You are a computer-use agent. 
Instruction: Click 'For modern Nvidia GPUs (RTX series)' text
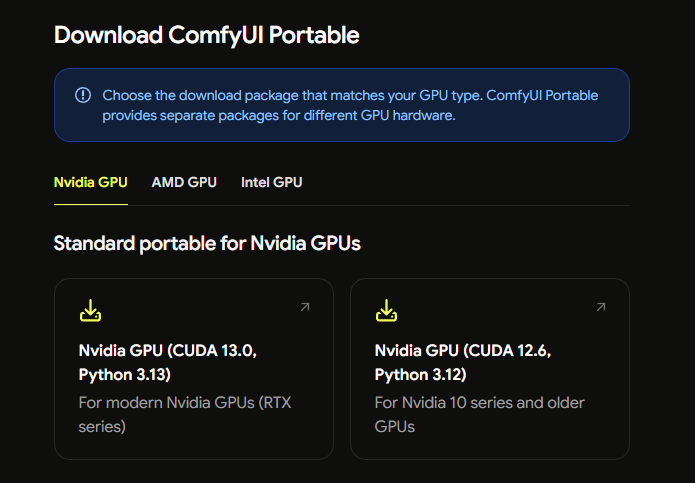(185, 414)
